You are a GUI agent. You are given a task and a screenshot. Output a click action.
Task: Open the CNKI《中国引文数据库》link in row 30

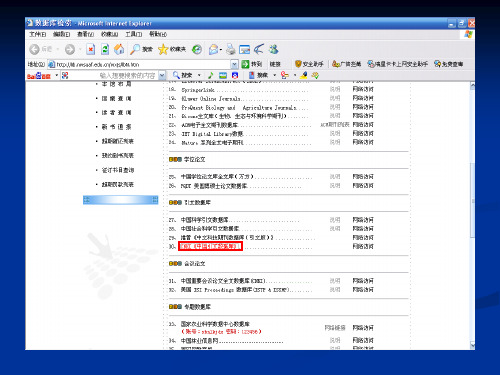click(x=210, y=246)
